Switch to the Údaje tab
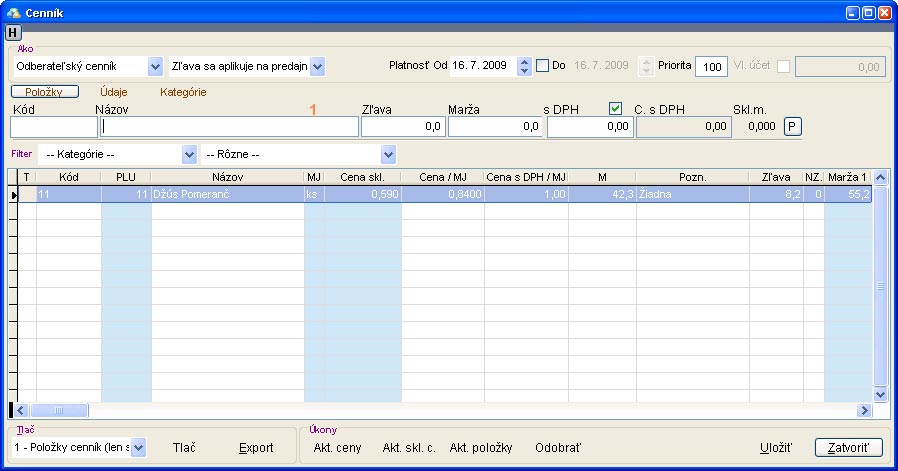Image resolution: width=898 pixels, height=471 pixels. point(115,92)
